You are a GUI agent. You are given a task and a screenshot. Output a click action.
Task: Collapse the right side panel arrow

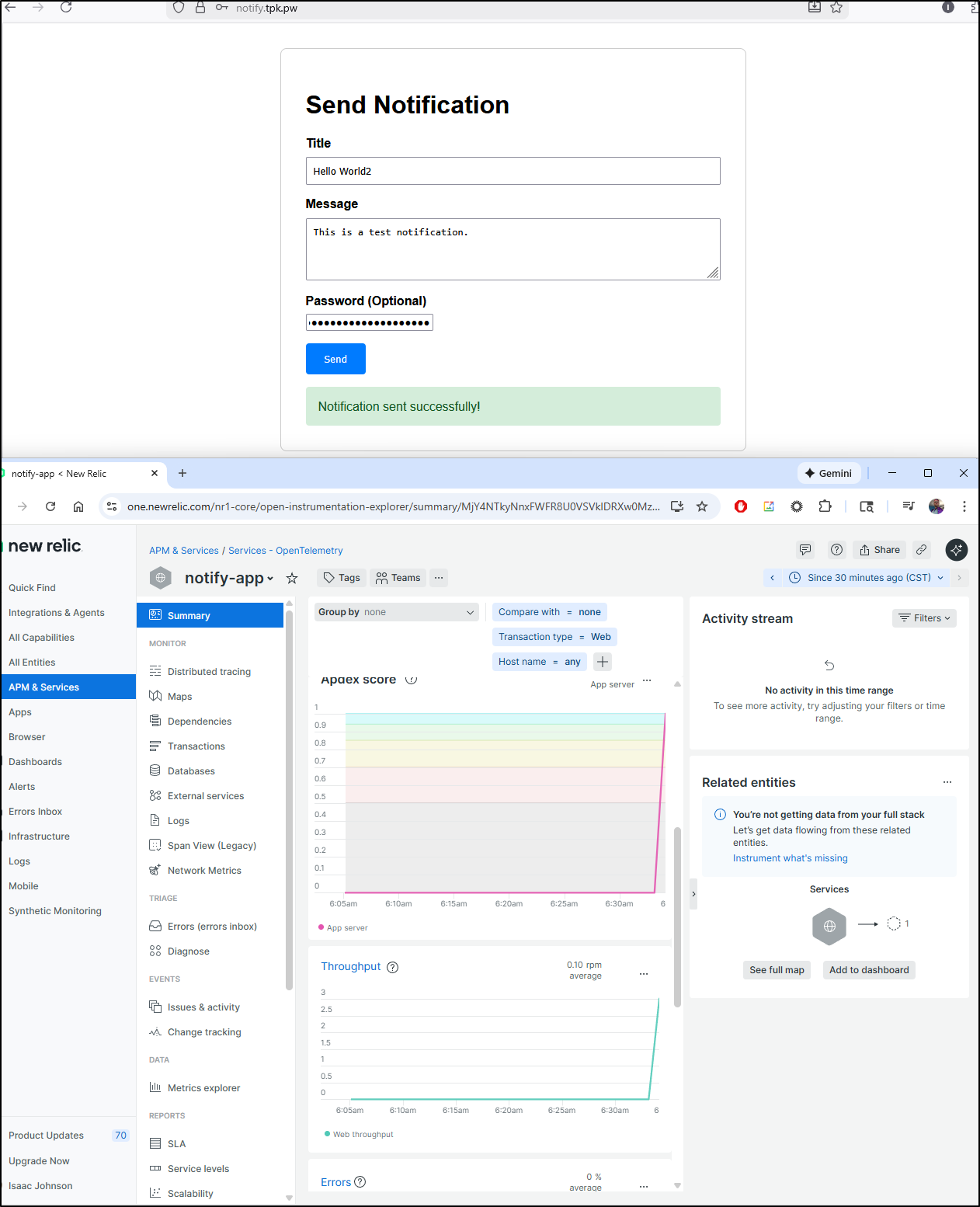(693, 894)
